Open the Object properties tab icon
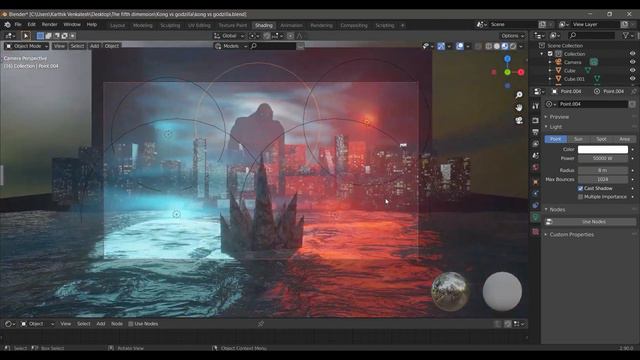640x360 pixels. (536, 182)
